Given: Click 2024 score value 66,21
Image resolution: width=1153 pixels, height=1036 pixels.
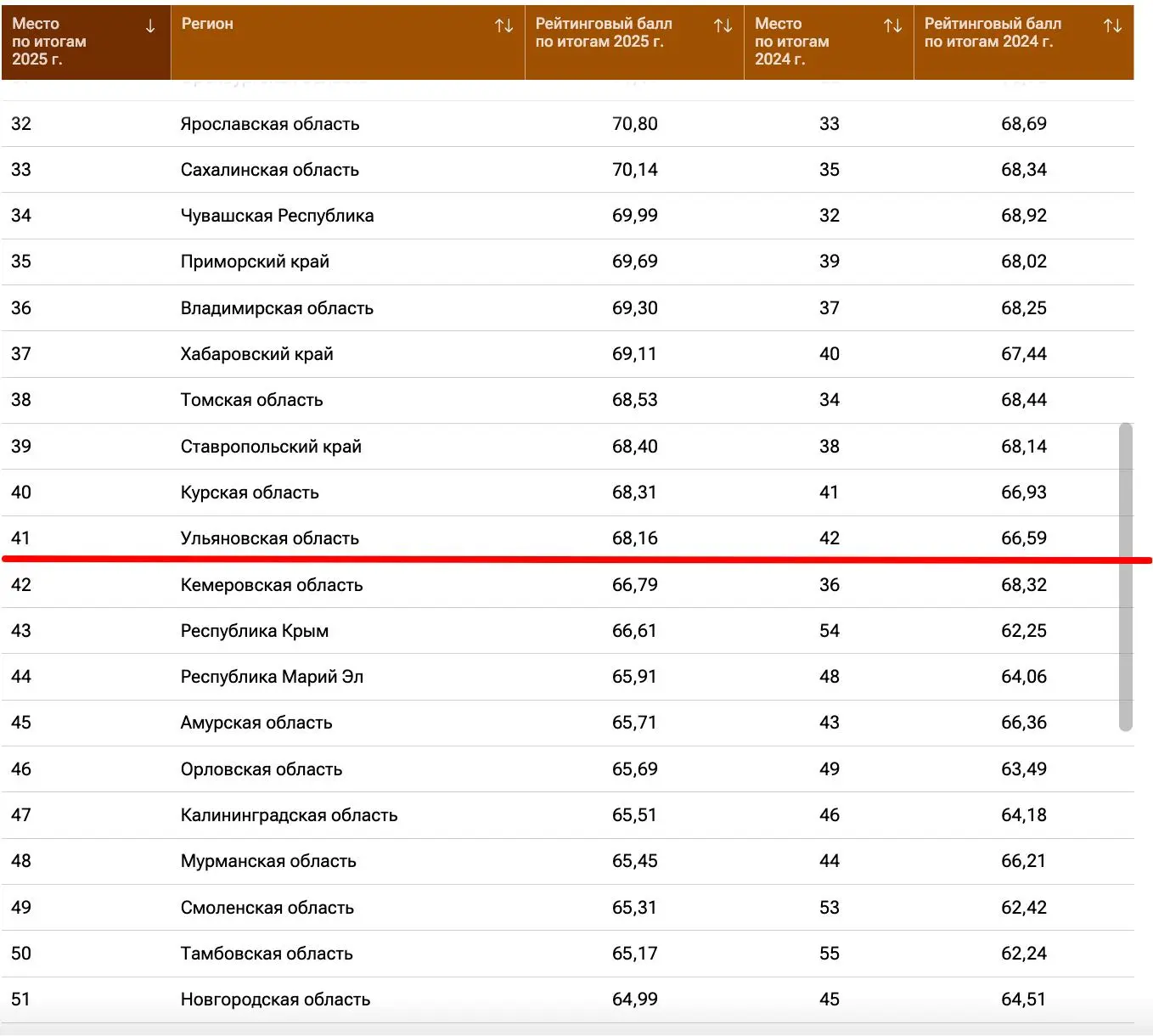Looking at the screenshot, I should pos(1024,861).
